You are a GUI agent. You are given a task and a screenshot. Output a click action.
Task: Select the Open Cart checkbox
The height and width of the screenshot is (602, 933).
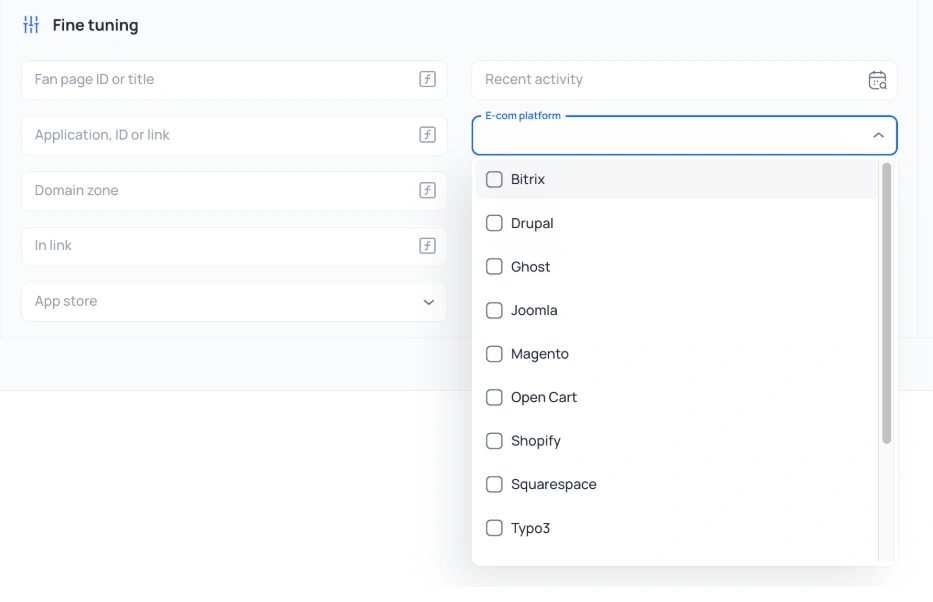click(x=494, y=397)
